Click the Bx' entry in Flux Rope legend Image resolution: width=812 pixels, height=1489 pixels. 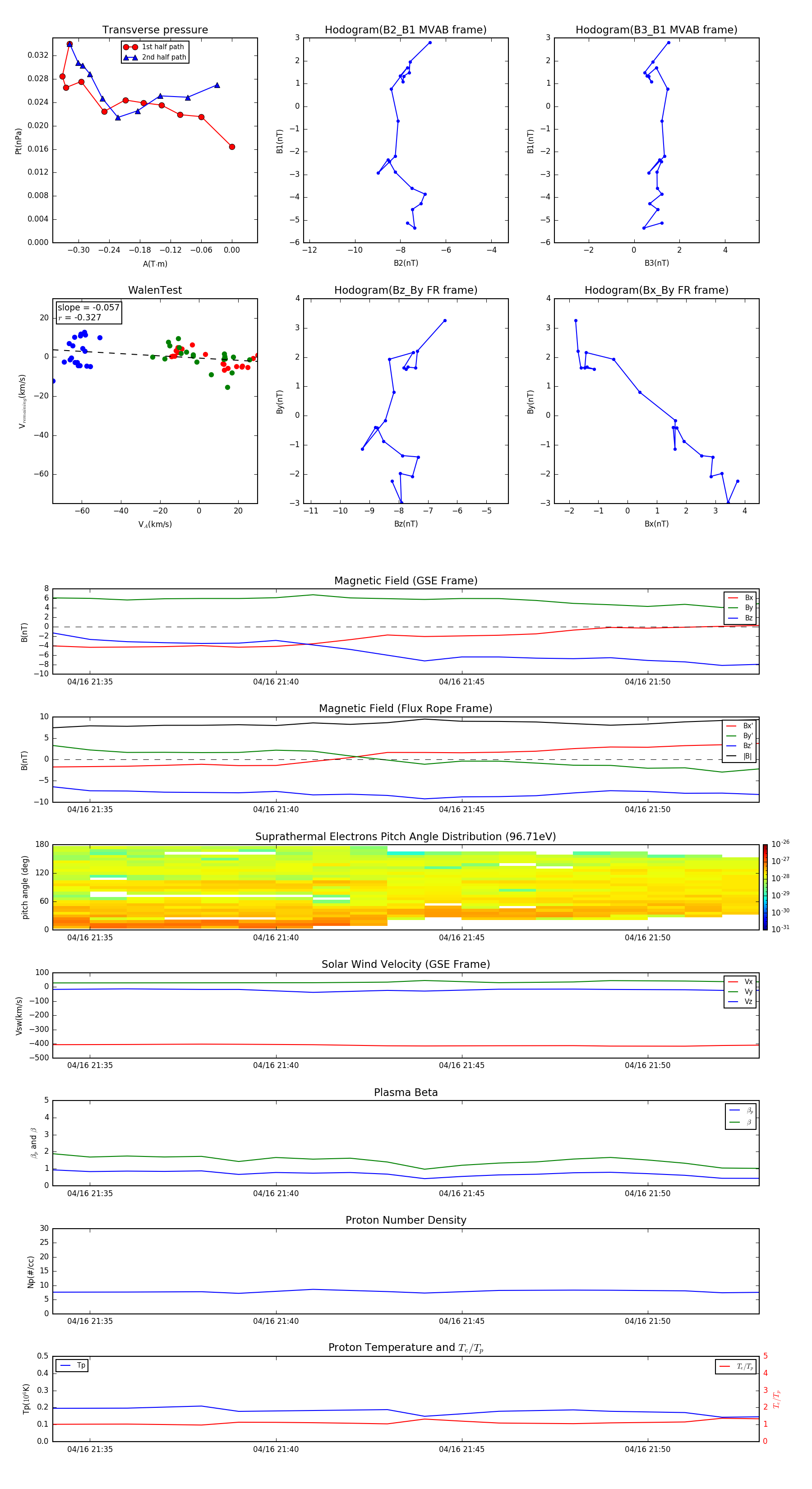click(x=739, y=726)
